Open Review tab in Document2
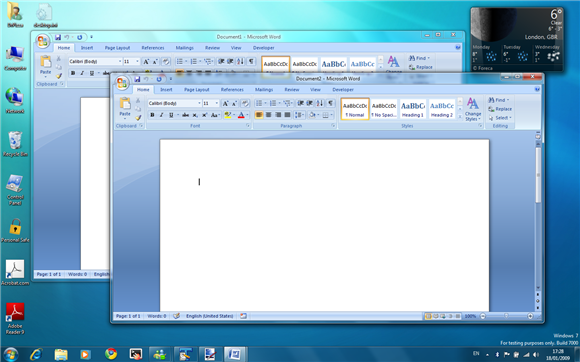The width and height of the screenshot is (580, 362). 292,89
